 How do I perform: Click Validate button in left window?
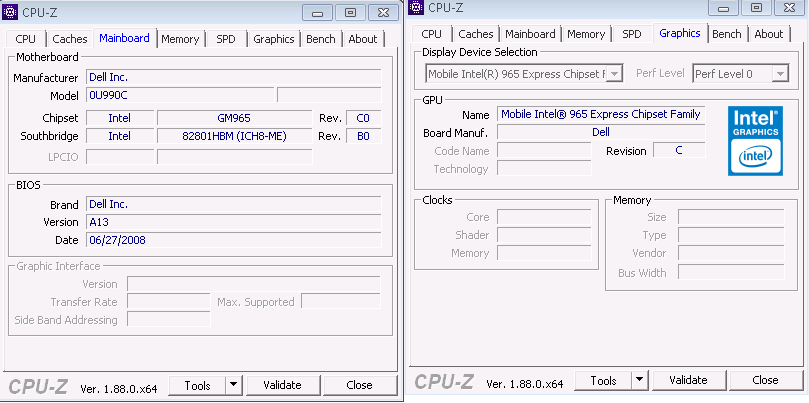pos(282,385)
